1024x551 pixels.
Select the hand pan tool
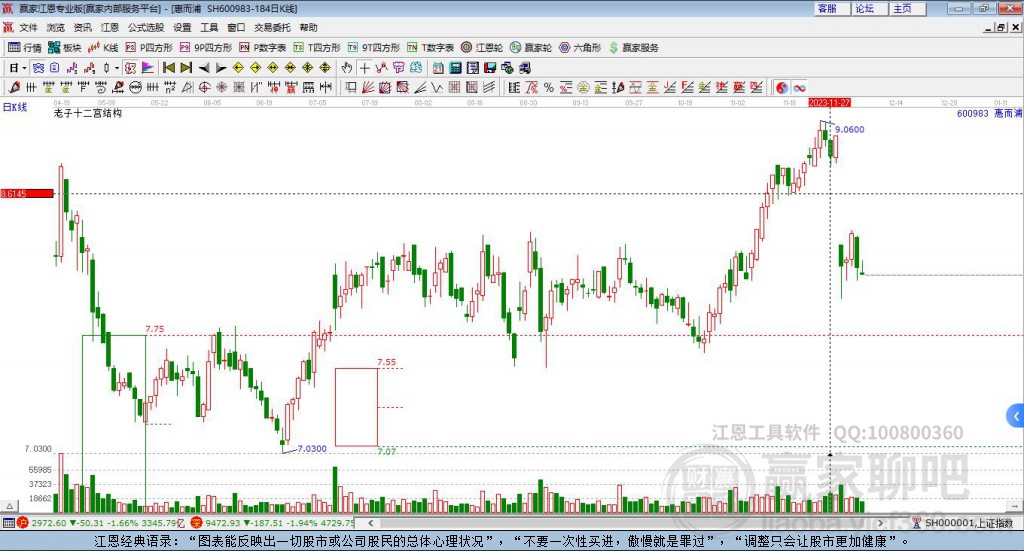[x=346, y=68]
